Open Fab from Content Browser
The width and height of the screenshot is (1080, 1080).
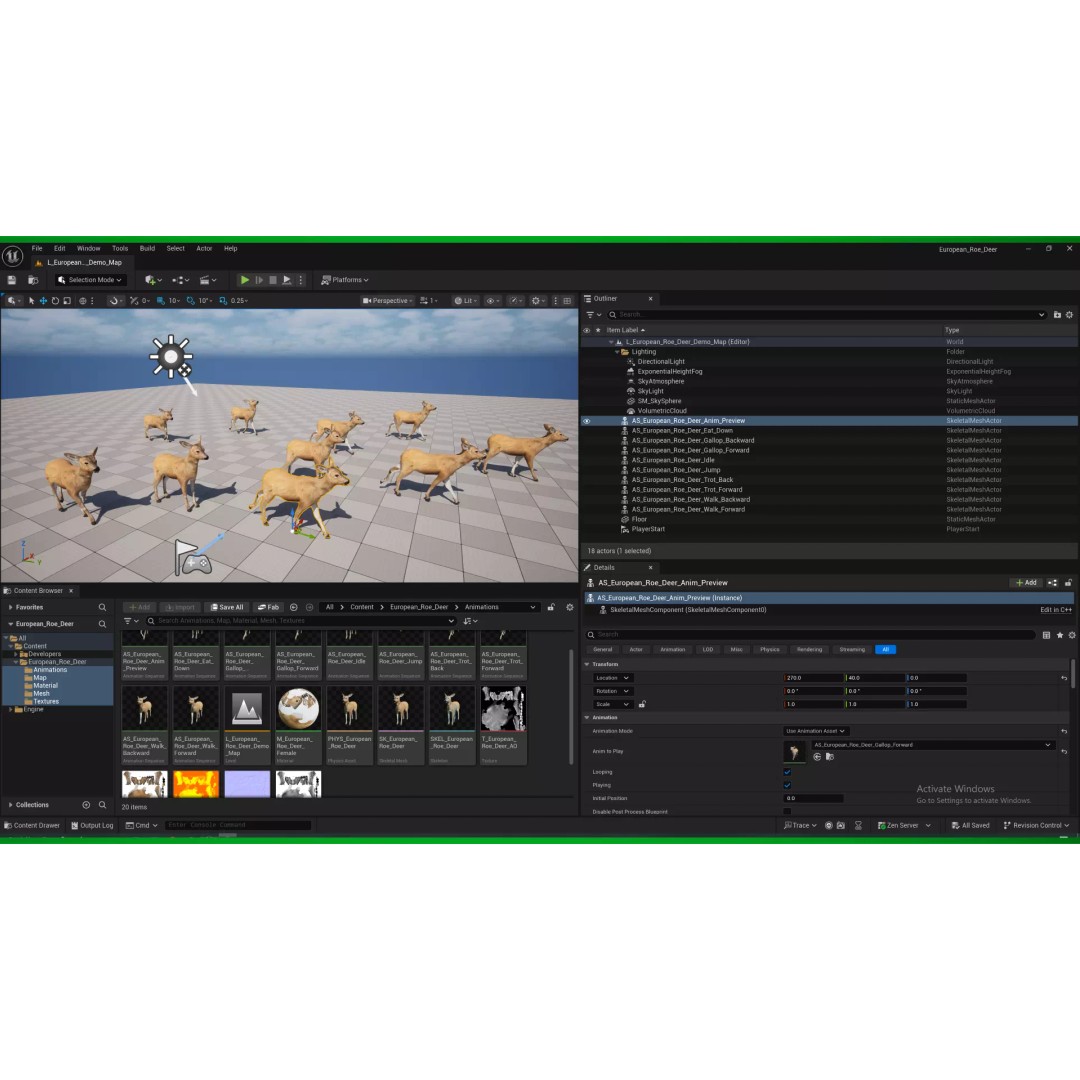tap(269, 608)
